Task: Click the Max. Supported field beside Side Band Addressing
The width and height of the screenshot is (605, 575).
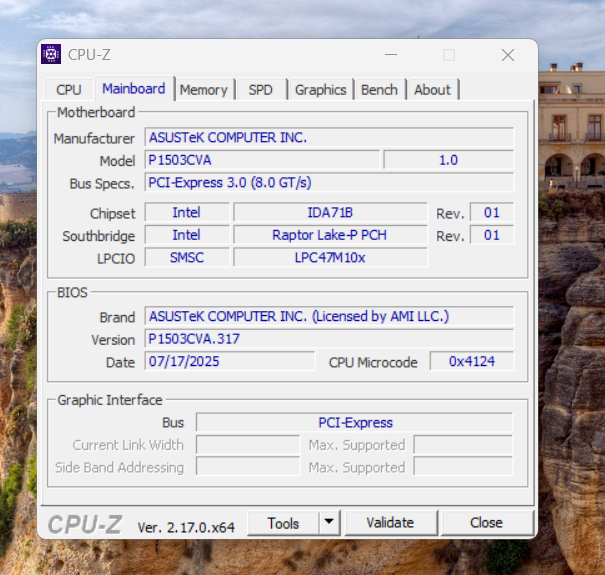Action: point(463,467)
